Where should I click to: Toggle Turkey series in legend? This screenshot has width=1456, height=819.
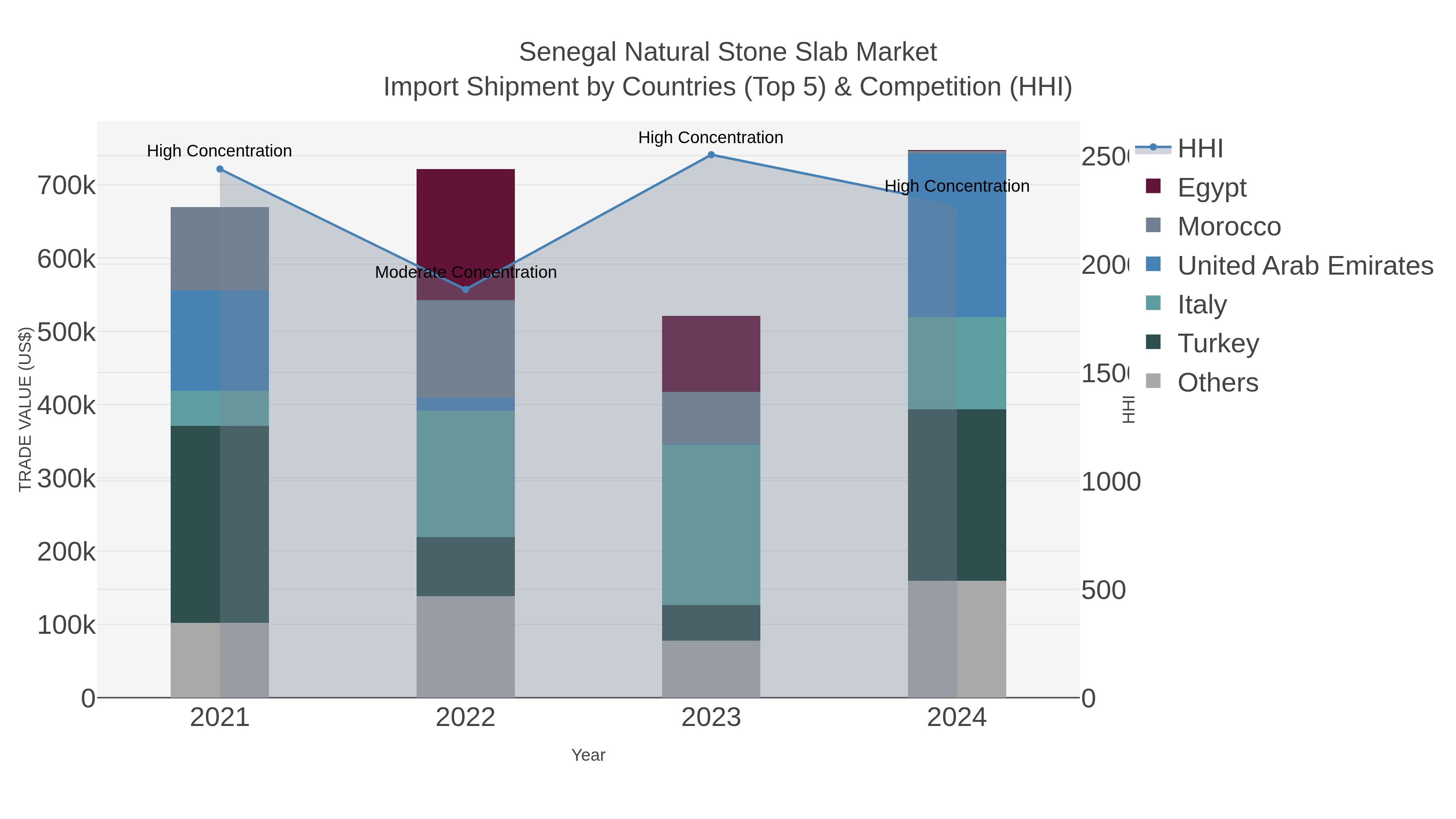pos(1202,343)
